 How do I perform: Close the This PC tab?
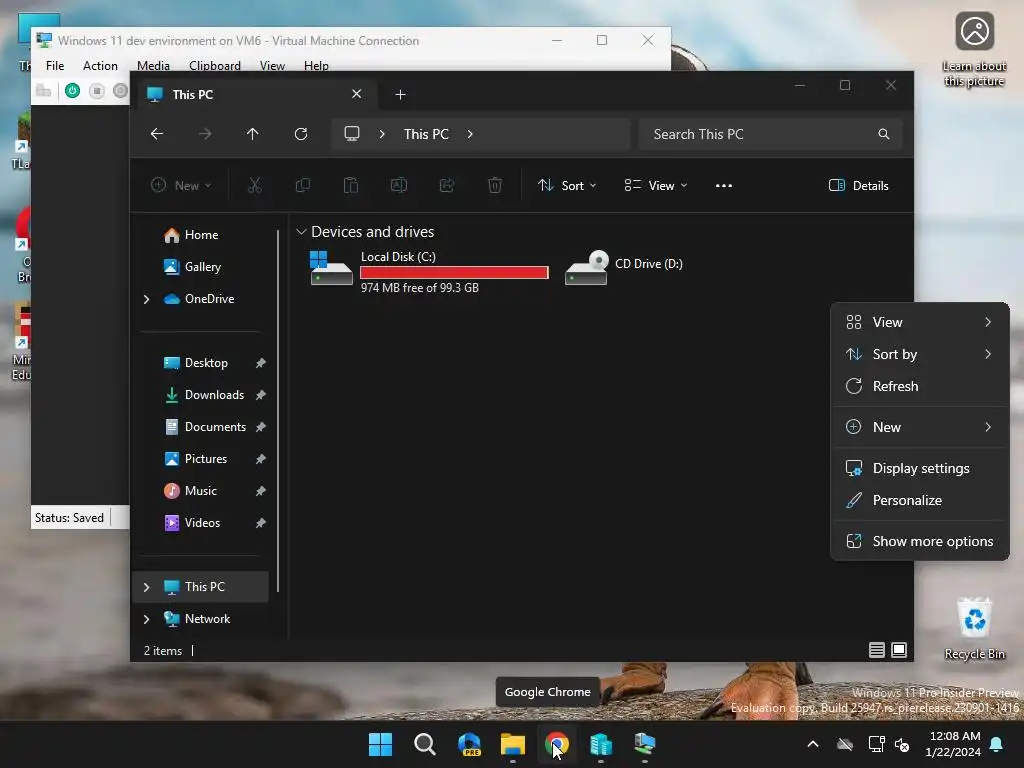pyautogui.click(x=357, y=94)
